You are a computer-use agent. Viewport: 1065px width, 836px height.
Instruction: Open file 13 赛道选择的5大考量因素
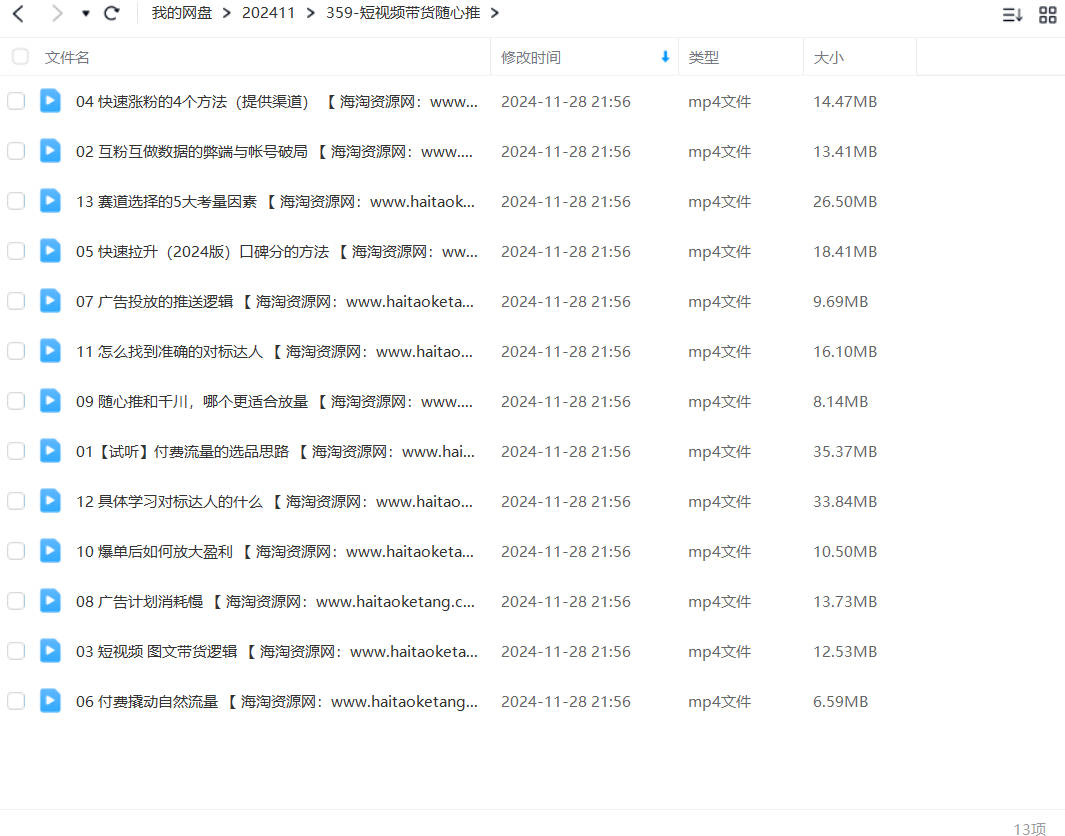275,201
